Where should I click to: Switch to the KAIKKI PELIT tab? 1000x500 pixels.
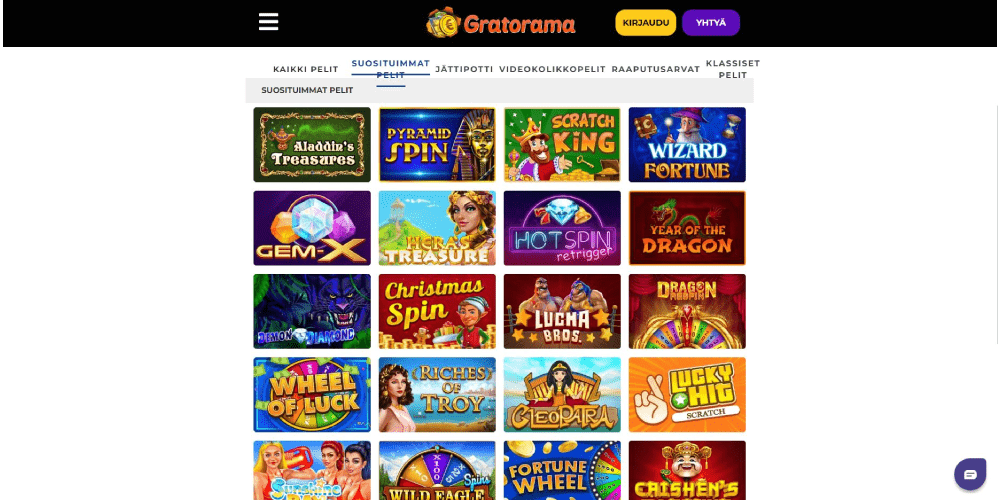click(x=305, y=70)
